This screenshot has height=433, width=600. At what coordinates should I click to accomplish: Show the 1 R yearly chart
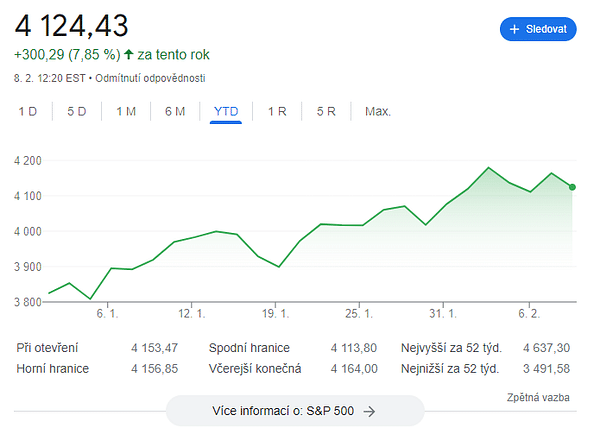[x=277, y=111]
